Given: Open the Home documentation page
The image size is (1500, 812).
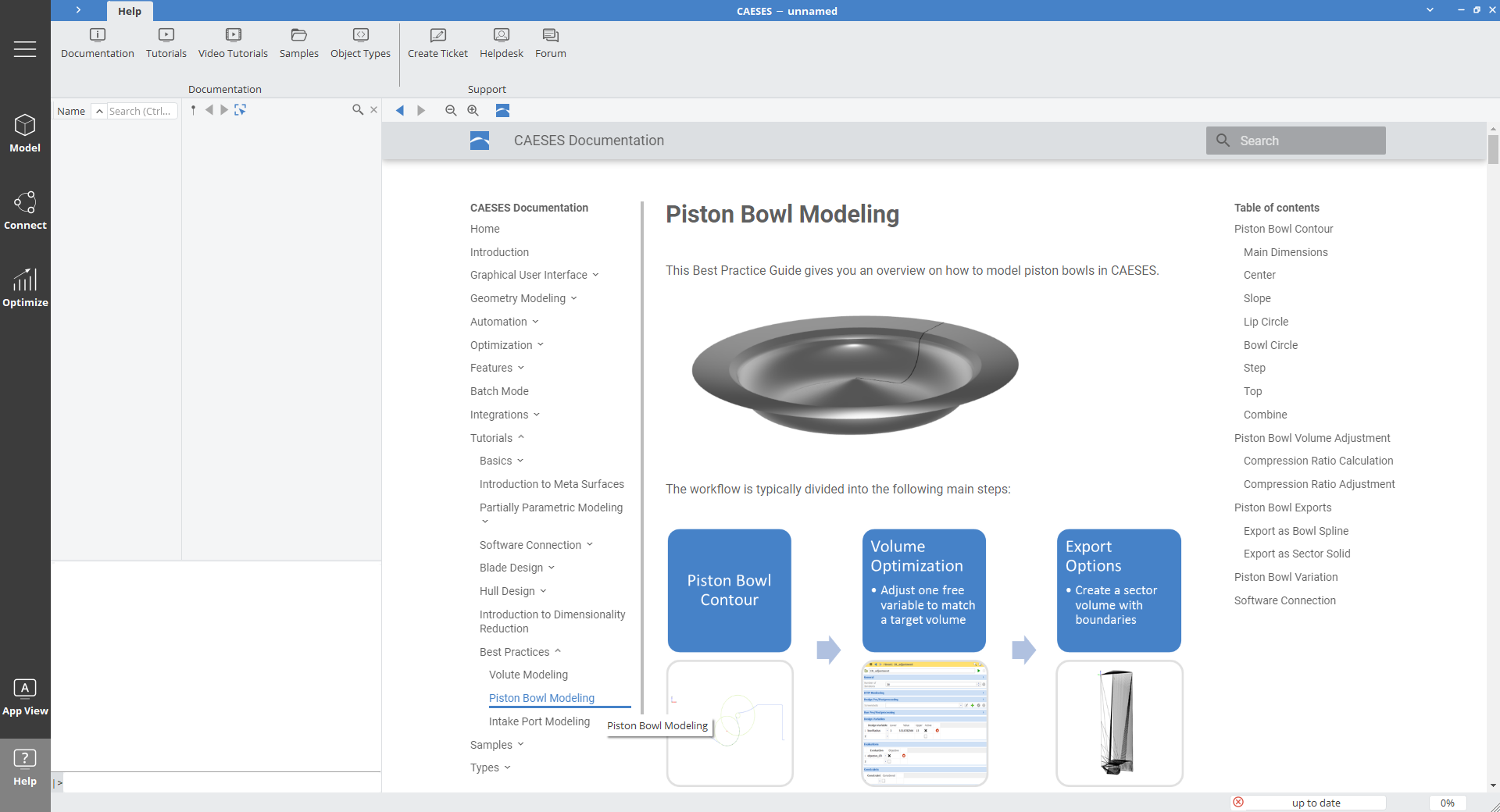Looking at the screenshot, I should [x=484, y=229].
